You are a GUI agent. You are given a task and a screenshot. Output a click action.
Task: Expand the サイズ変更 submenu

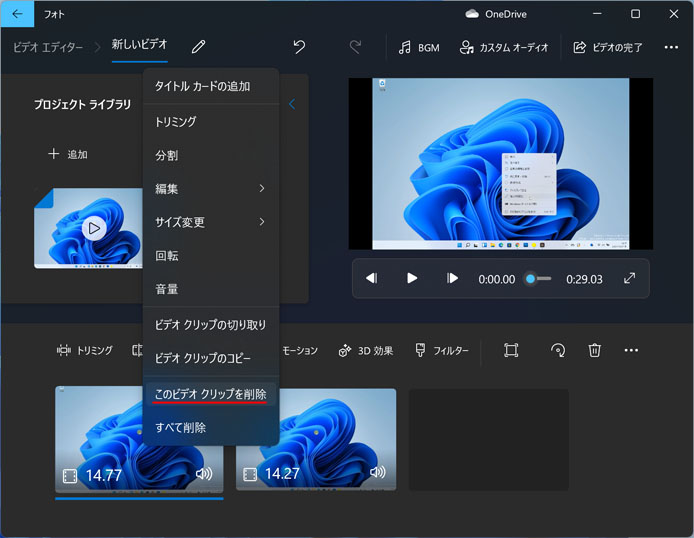click(x=211, y=222)
